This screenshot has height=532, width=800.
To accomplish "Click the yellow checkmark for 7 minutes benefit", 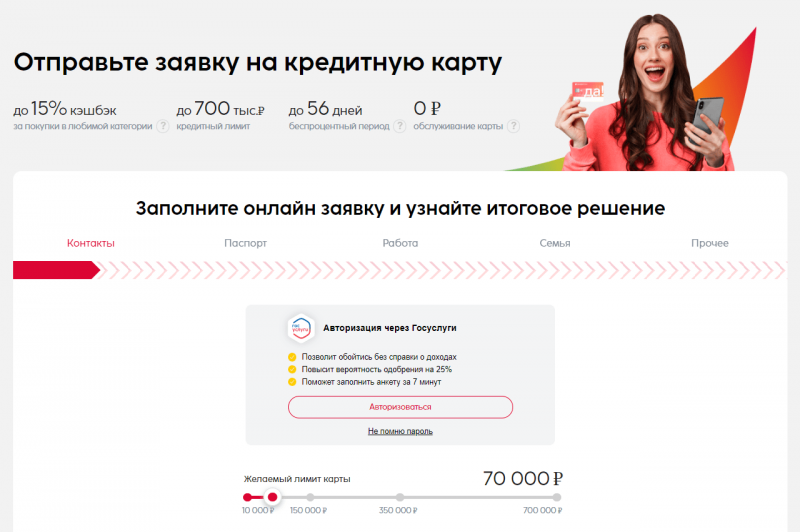I will 292,382.
